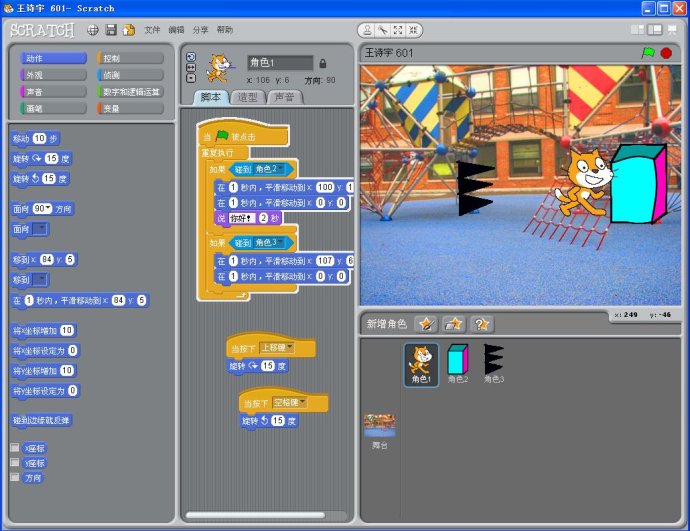The width and height of the screenshot is (690, 531).
Task: Check the 方向 reporter checkbox
Action: point(15,477)
